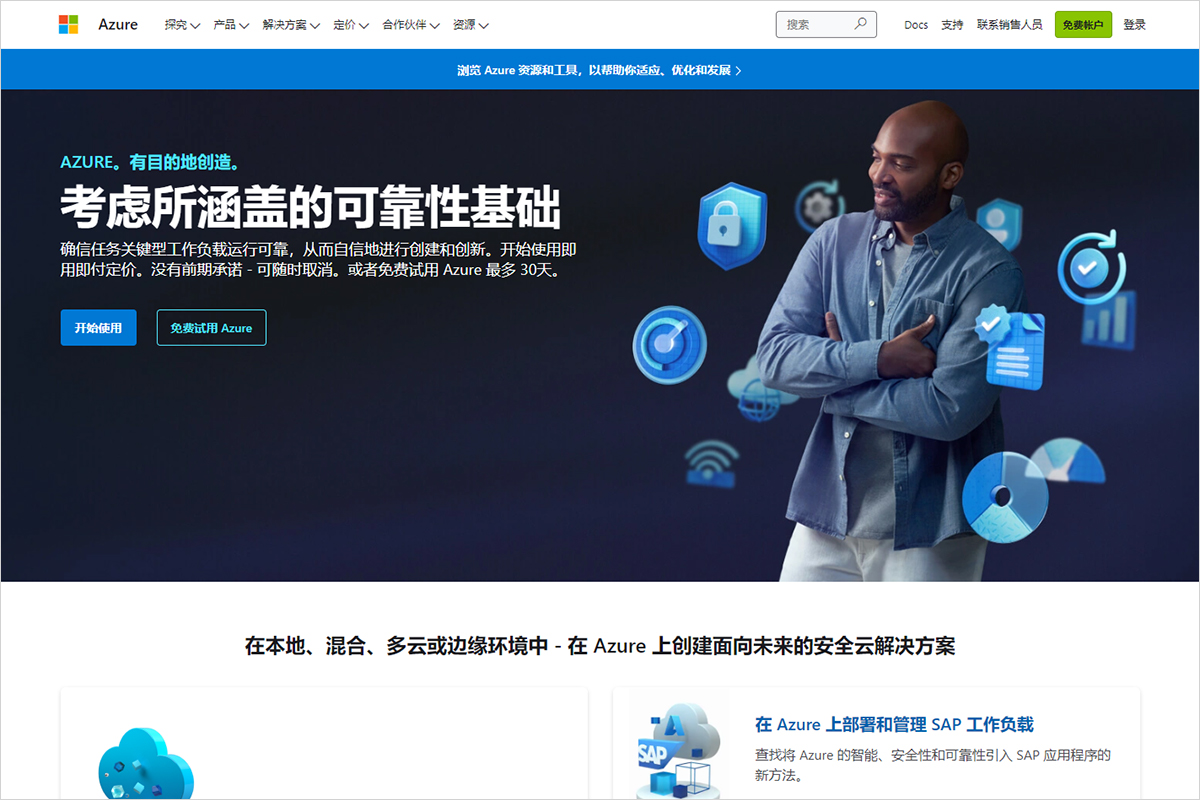Expand the 探究 menu
1200x800 pixels.
coord(182,25)
